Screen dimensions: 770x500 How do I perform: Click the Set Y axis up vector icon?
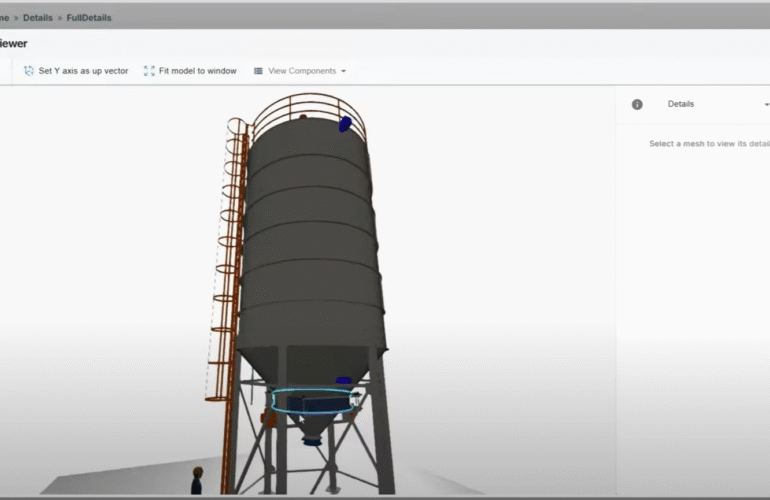[29, 71]
